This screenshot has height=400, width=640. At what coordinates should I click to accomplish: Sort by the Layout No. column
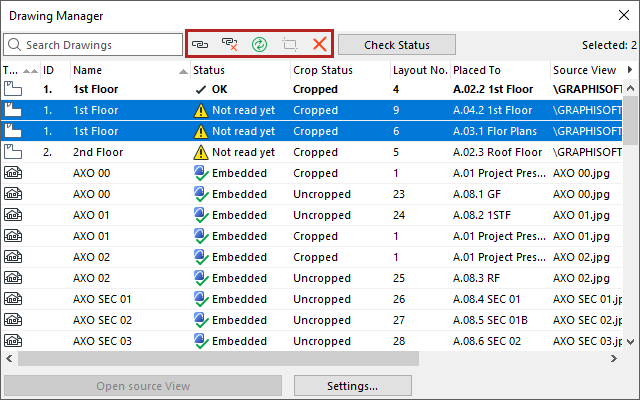419,71
